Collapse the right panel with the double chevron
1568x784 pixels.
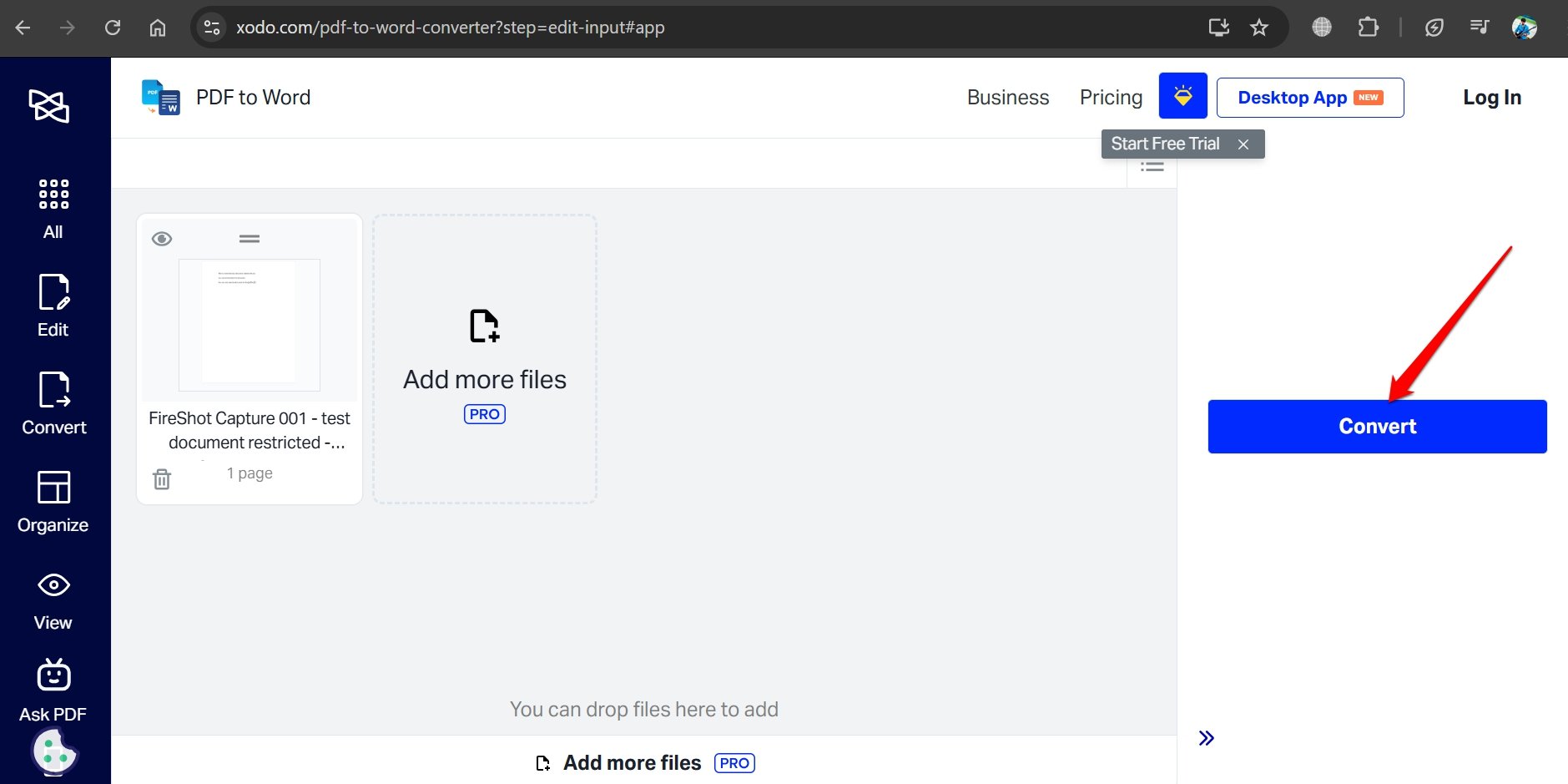1207,738
